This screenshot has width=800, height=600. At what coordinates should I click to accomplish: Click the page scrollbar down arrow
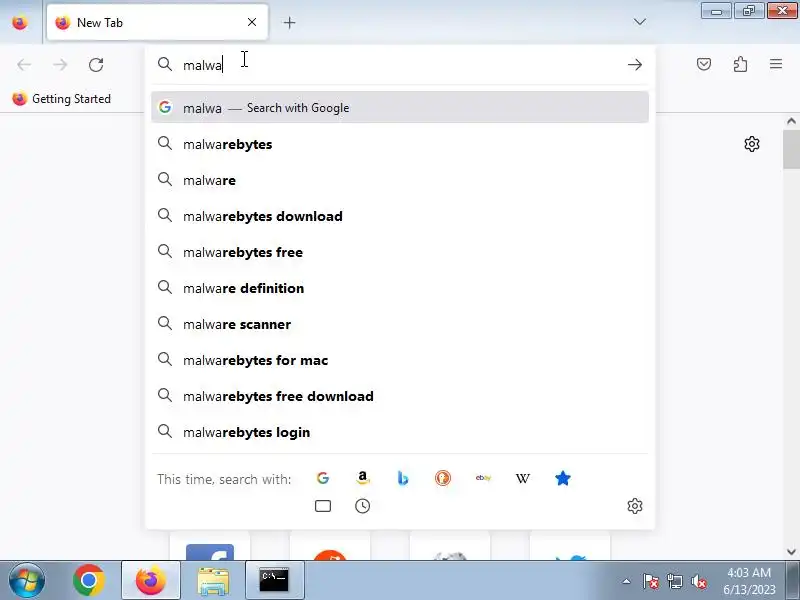coord(791,552)
